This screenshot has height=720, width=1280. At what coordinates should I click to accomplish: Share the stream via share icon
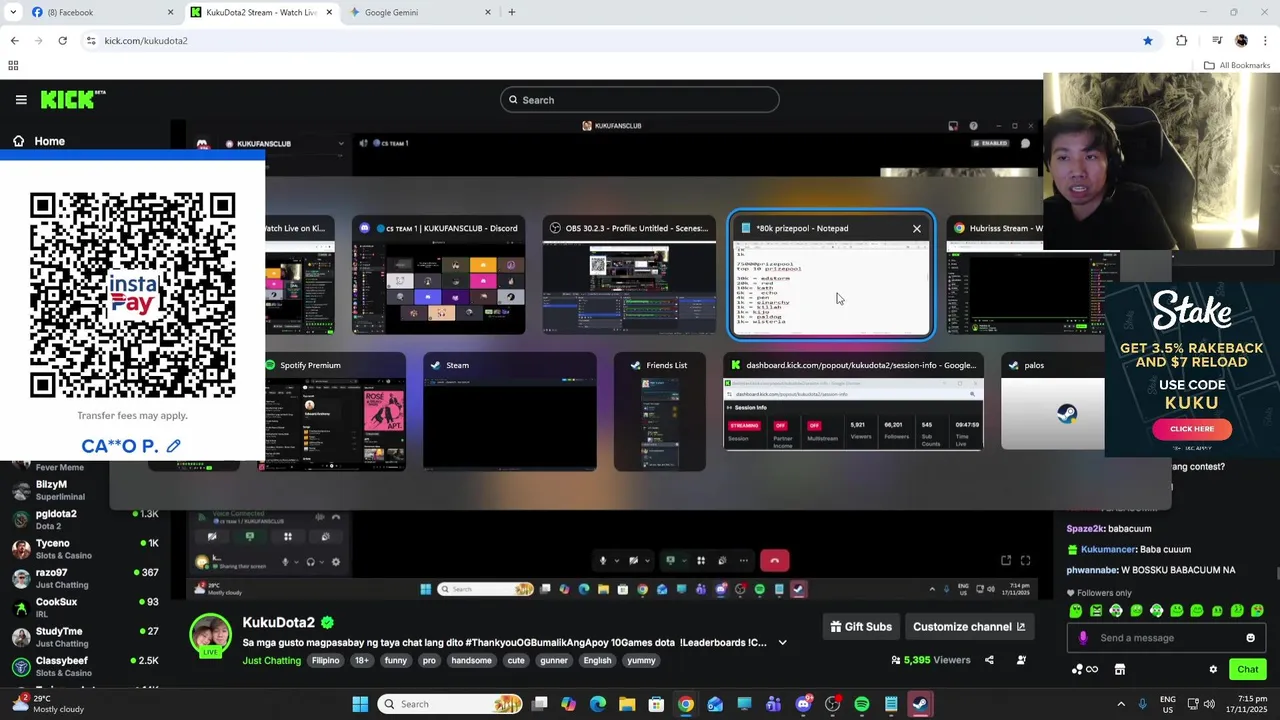(x=989, y=660)
